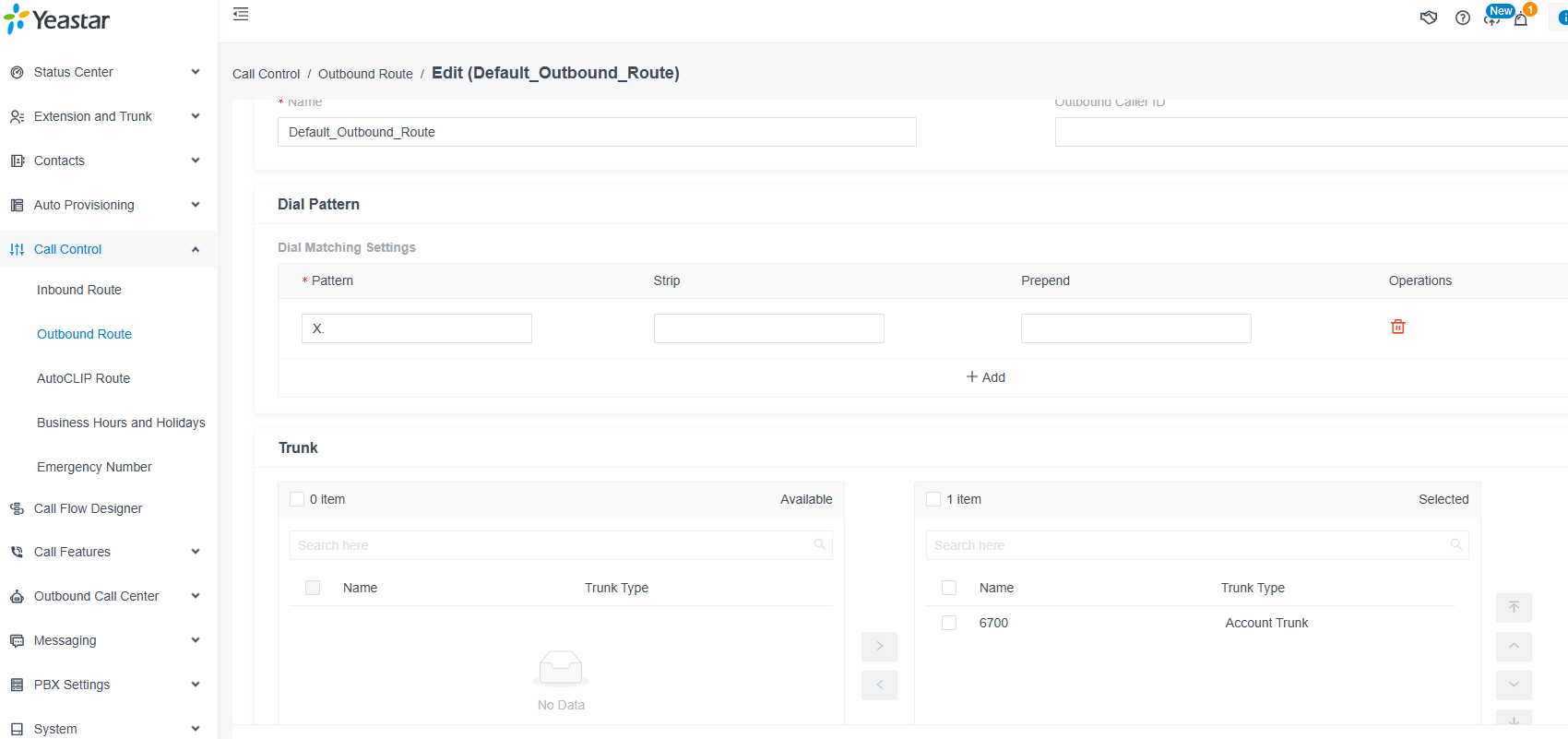The image size is (1568, 739).
Task: Focus the Available trunk search box
Action: [x=561, y=545]
